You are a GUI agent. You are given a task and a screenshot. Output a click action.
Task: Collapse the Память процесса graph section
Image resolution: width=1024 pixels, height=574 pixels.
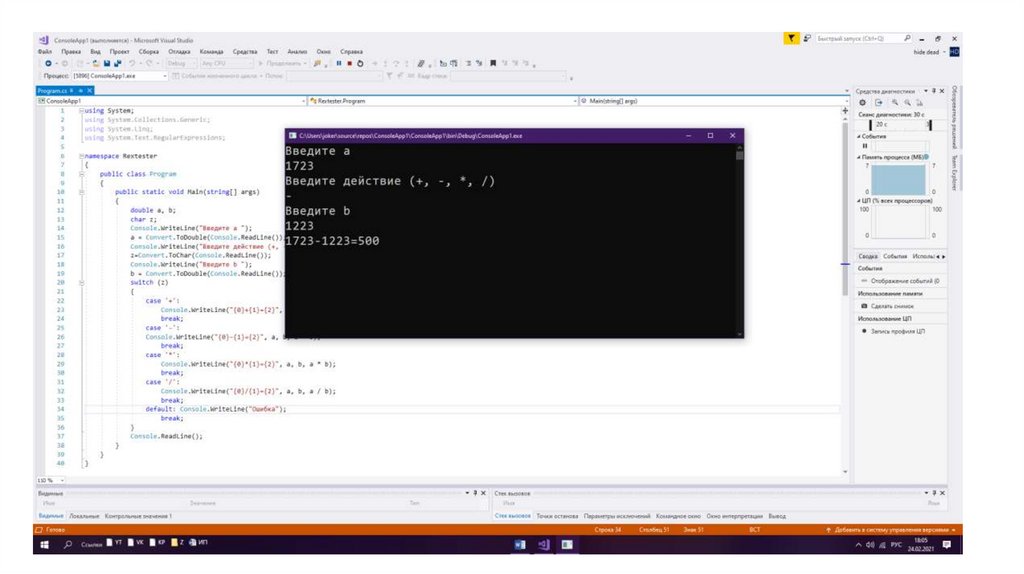click(858, 158)
